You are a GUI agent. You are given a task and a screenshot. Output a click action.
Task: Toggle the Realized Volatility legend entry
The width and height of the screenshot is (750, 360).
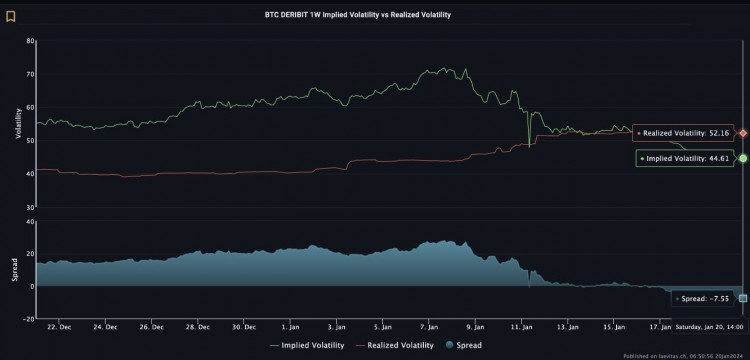(395, 345)
